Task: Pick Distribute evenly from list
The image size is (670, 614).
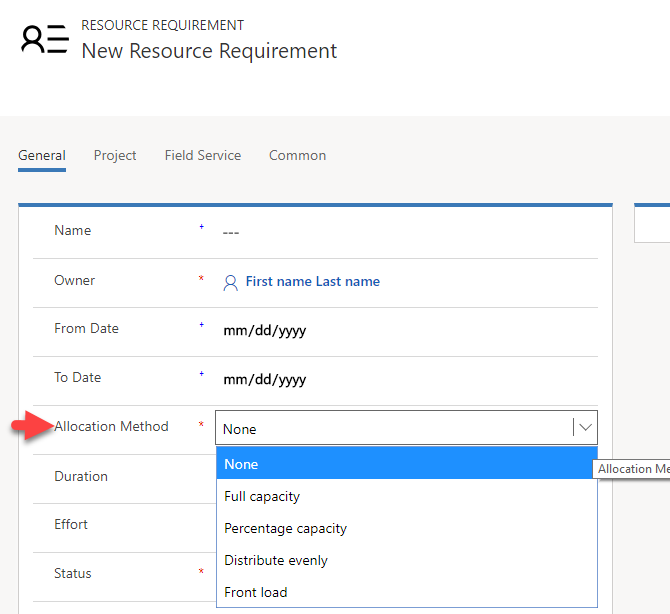Action: point(276,560)
